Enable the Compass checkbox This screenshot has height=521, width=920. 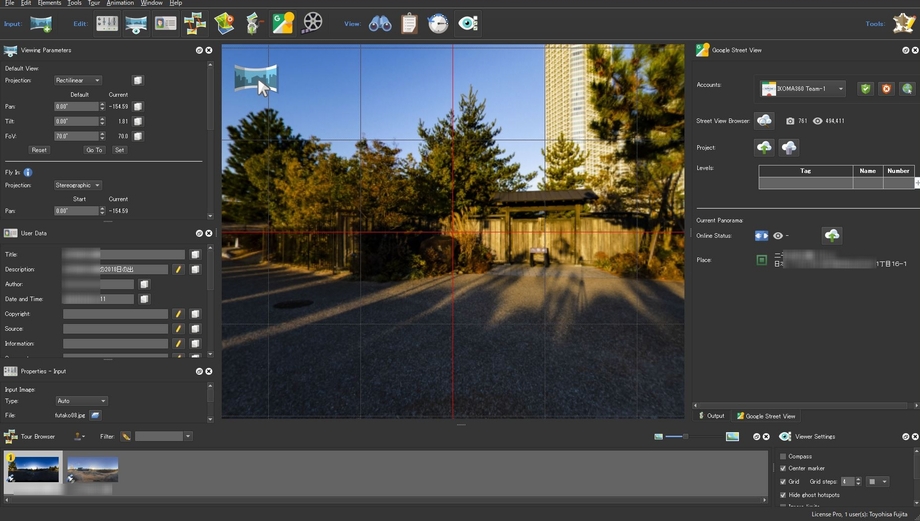coord(783,456)
